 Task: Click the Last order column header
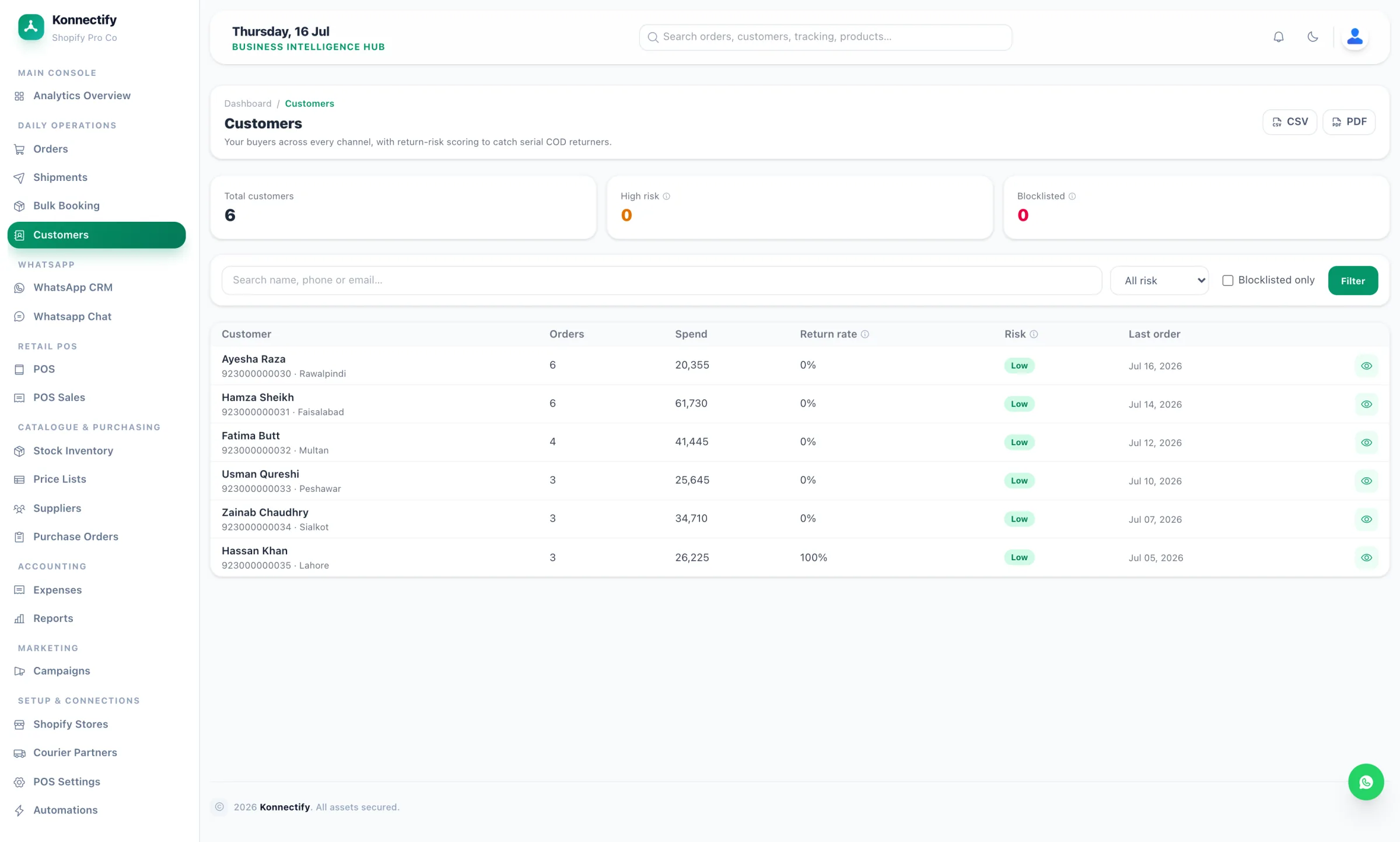pos(1154,334)
